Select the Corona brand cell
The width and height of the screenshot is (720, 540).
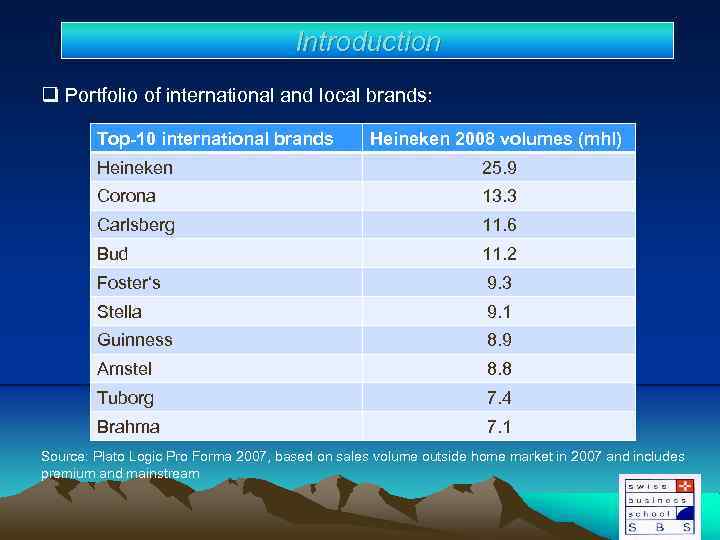pyautogui.click(x=226, y=196)
